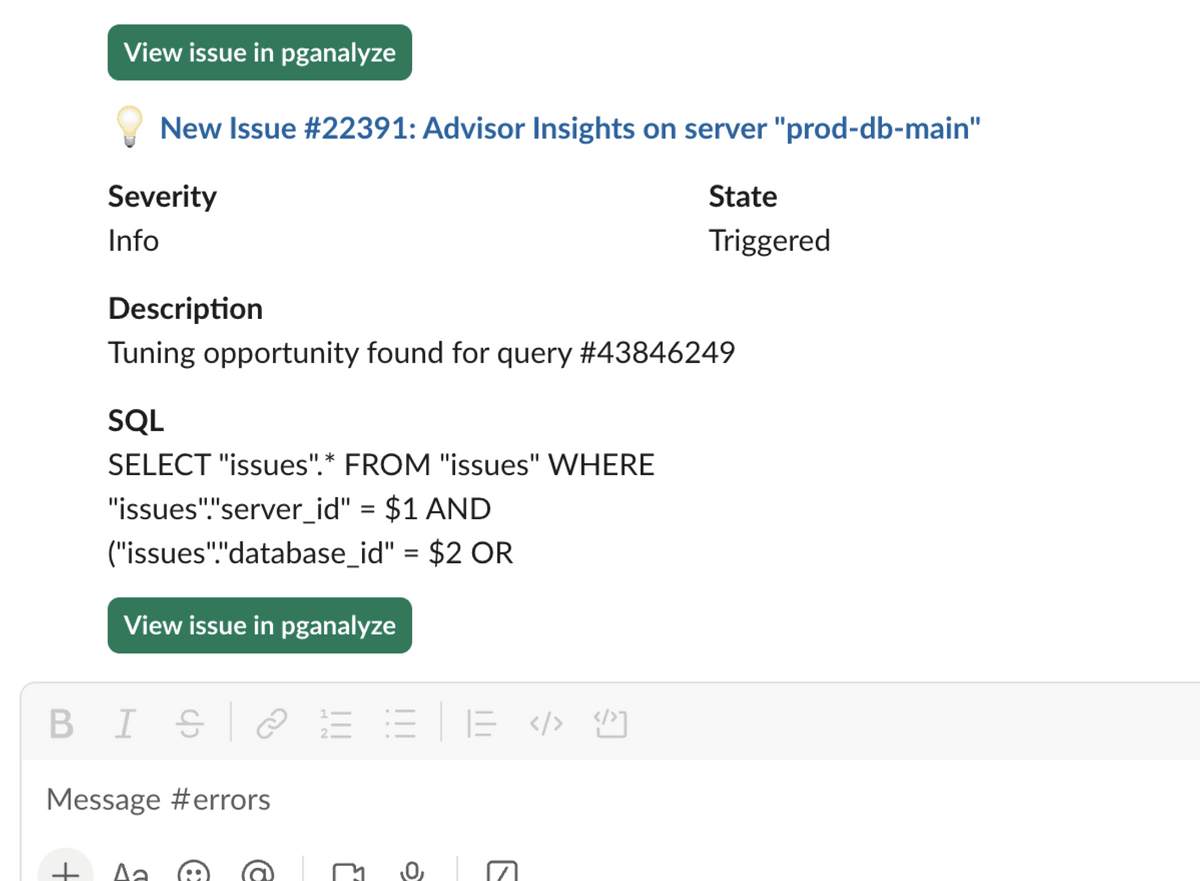Insert a link with the link icon

[272, 723]
